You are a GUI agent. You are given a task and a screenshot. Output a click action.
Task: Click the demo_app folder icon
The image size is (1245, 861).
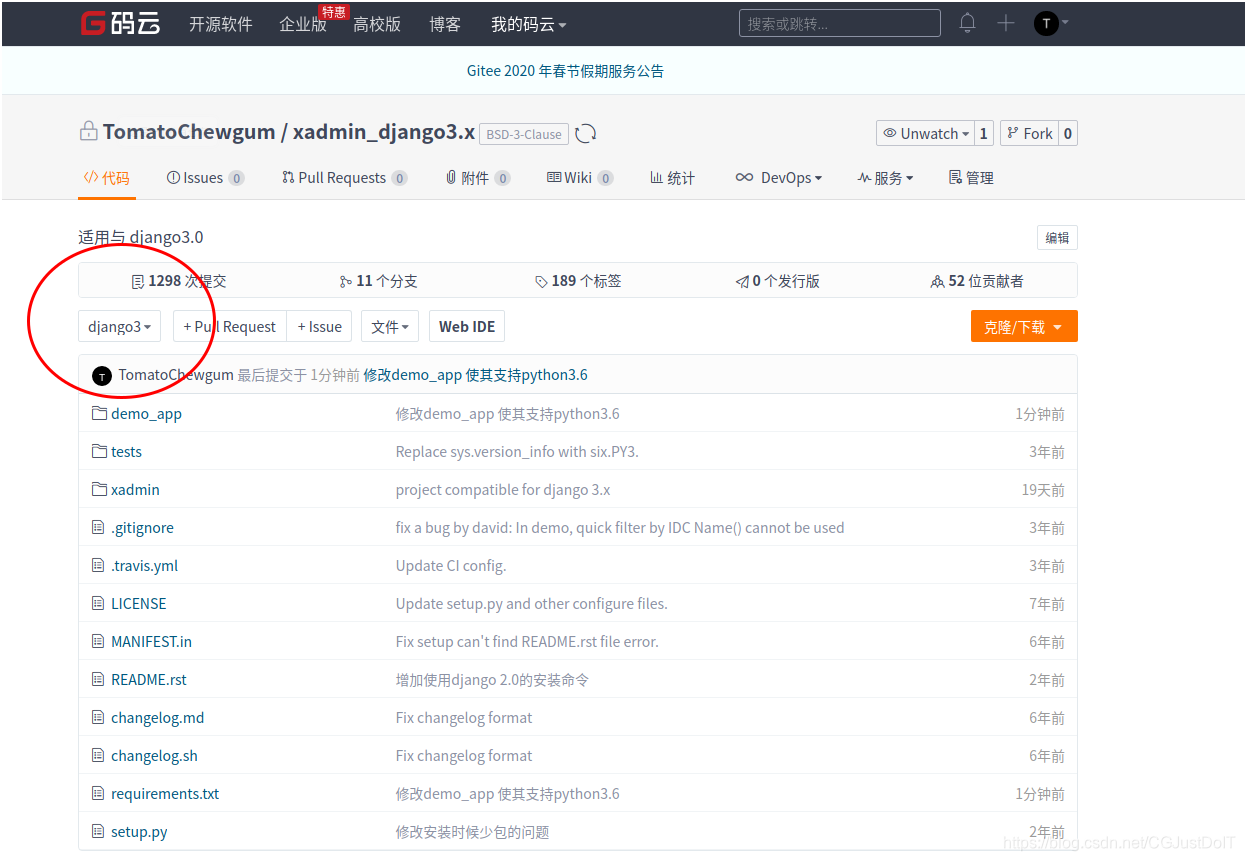[99, 413]
